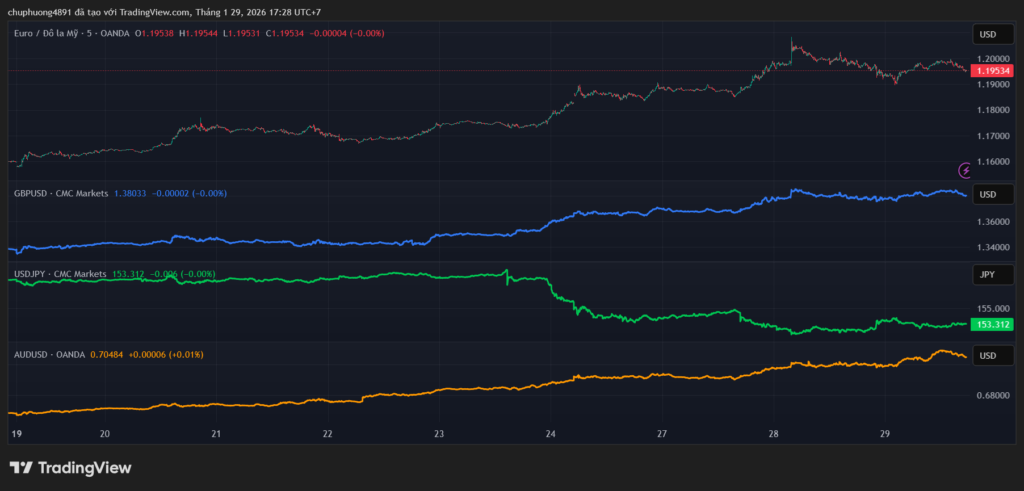Click the purple lightning bolt event icon
1024x491 pixels.
pos(965,170)
